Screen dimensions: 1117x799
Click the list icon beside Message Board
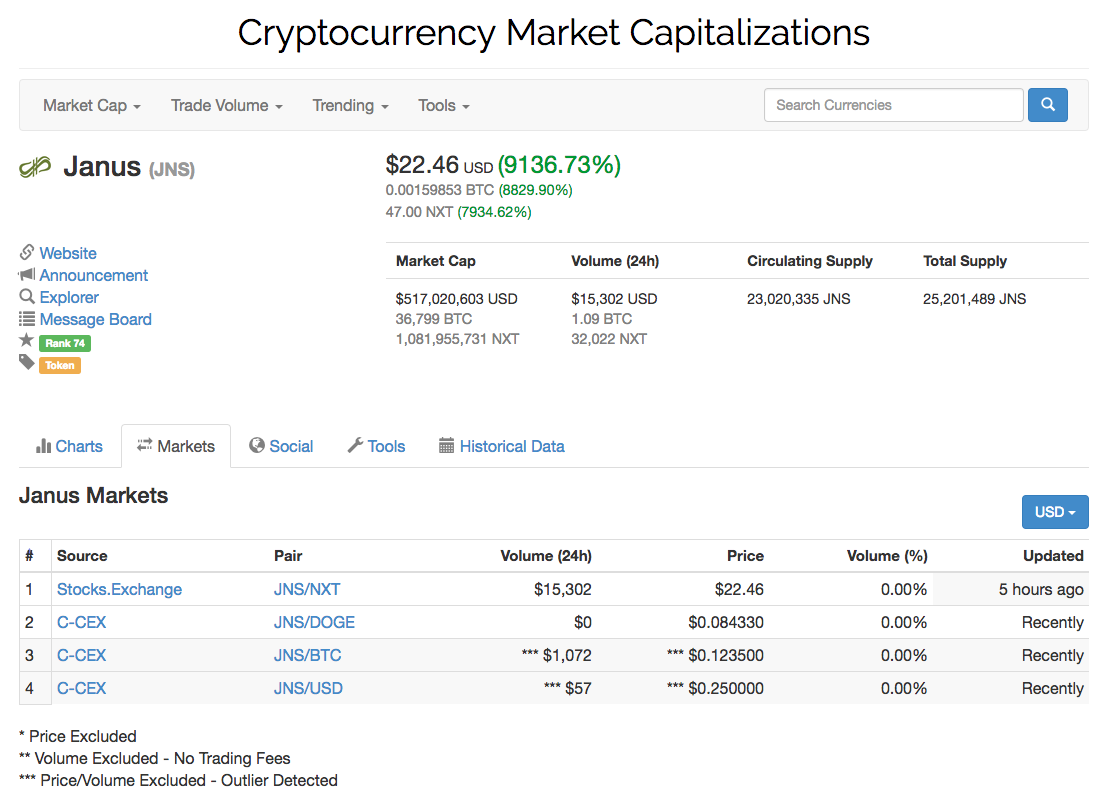pos(27,318)
